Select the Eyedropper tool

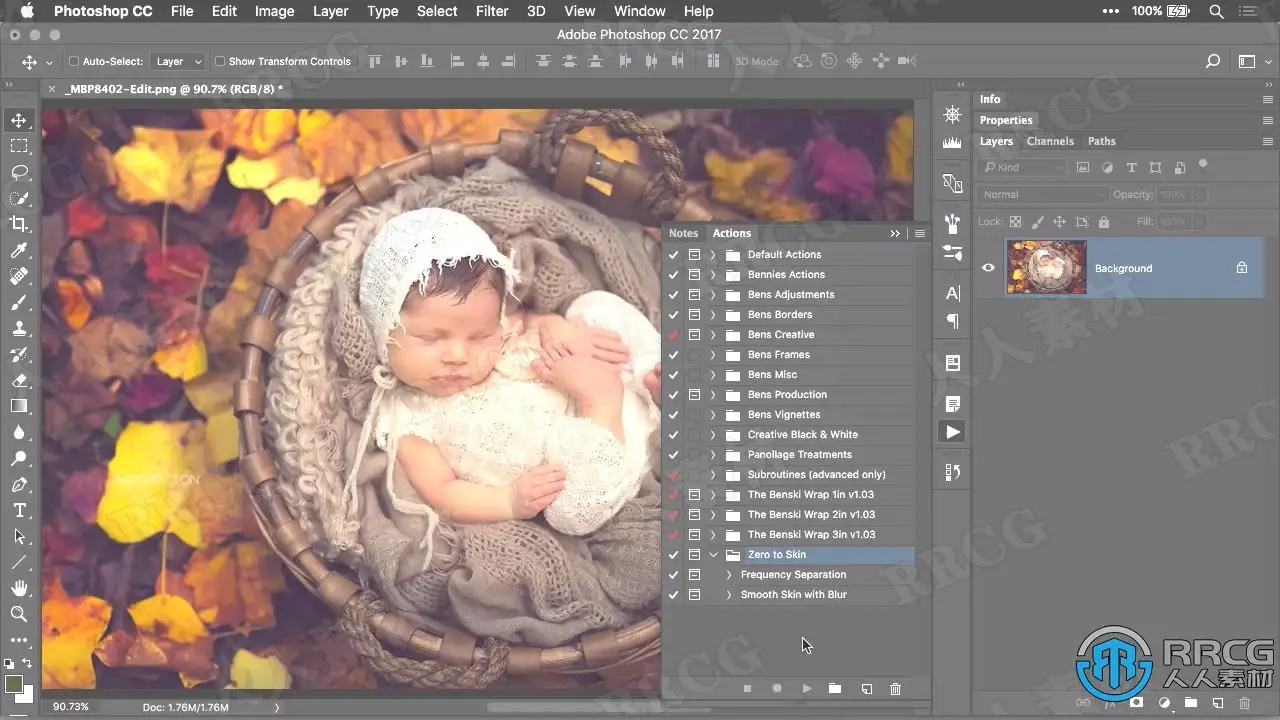coord(19,250)
